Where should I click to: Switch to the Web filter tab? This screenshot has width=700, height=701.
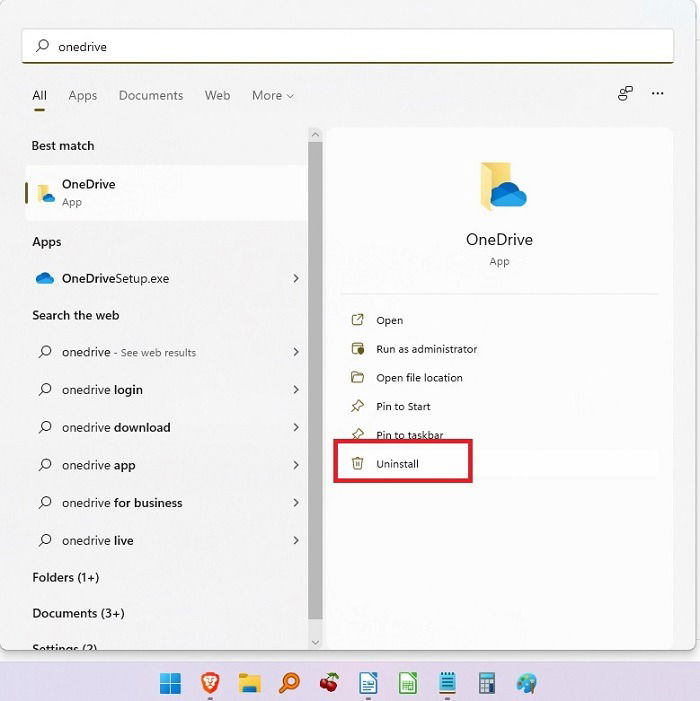pos(217,95)
